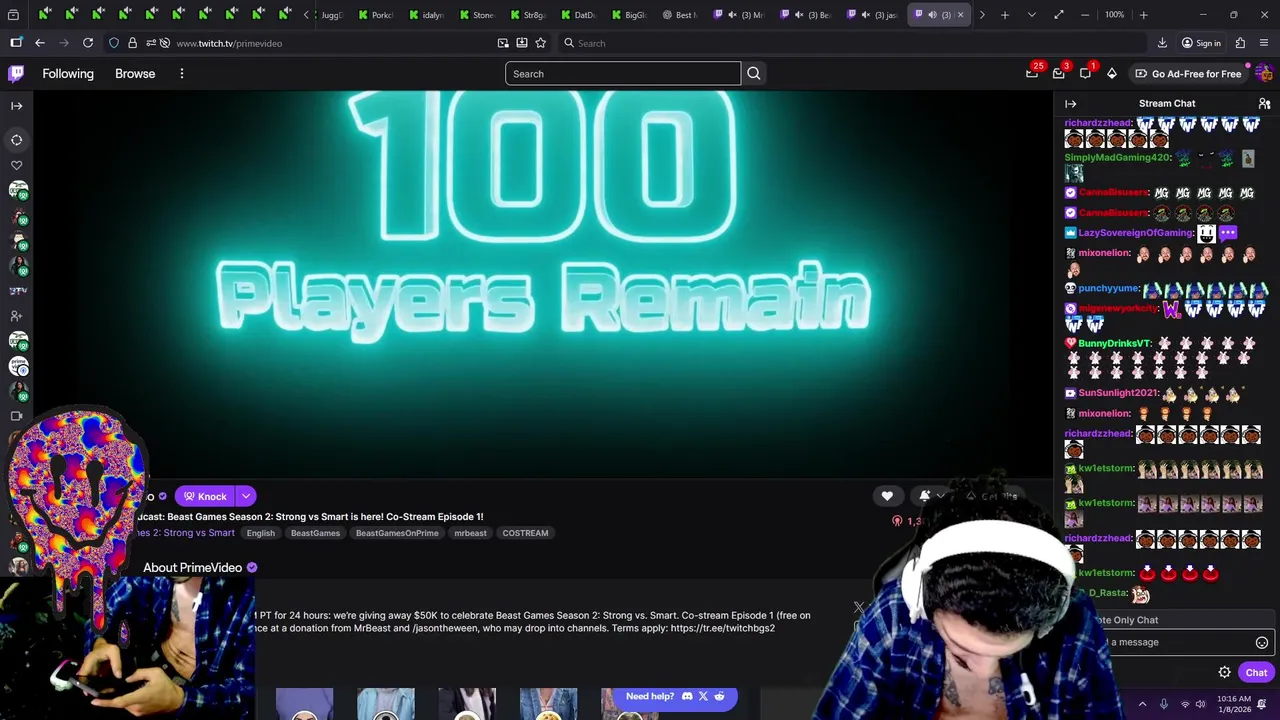Click the BeastGamesOnPrime tag

(397, 533)
